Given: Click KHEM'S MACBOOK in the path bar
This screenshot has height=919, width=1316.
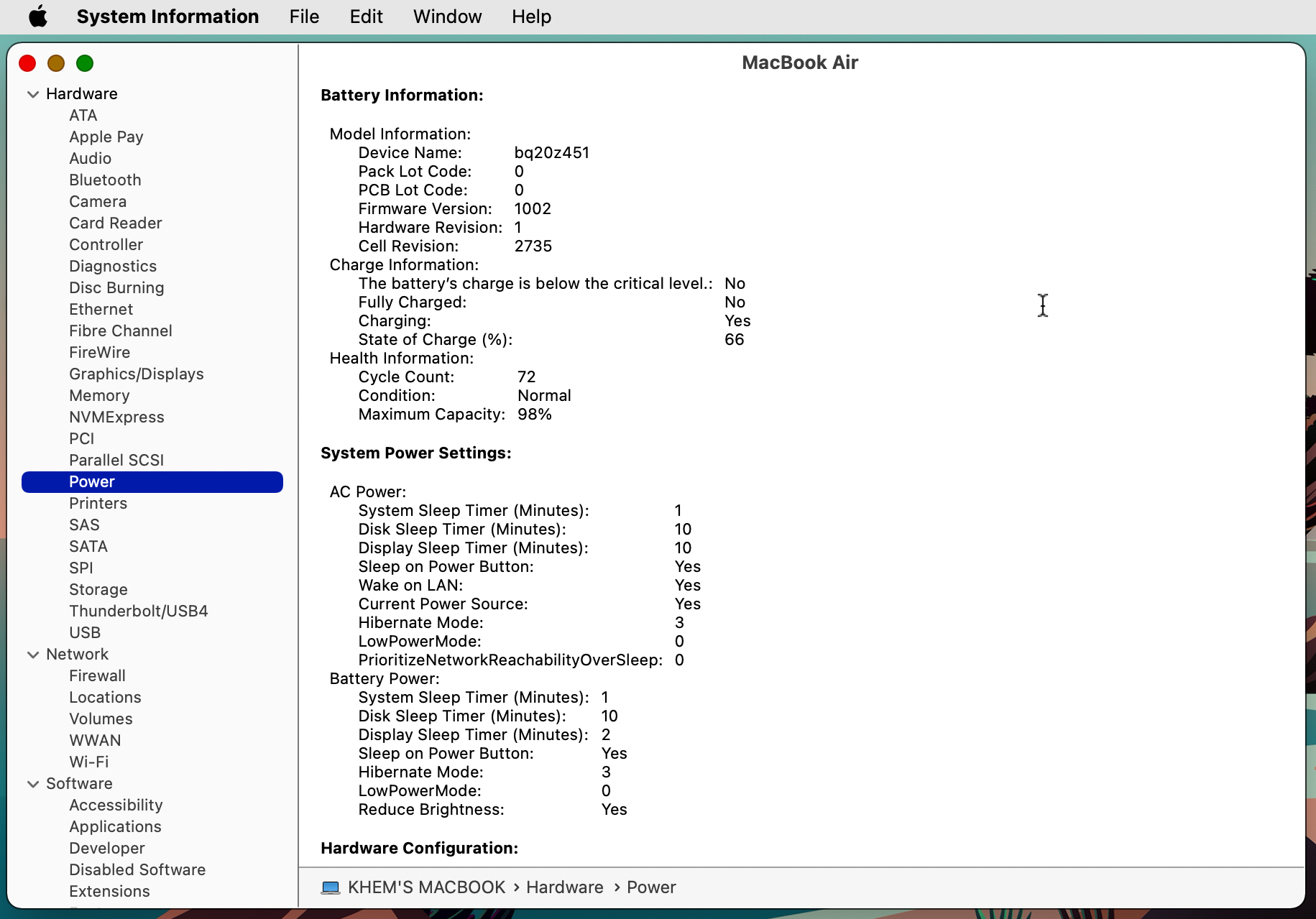Looking at the screenshot, I should [426, 887].
